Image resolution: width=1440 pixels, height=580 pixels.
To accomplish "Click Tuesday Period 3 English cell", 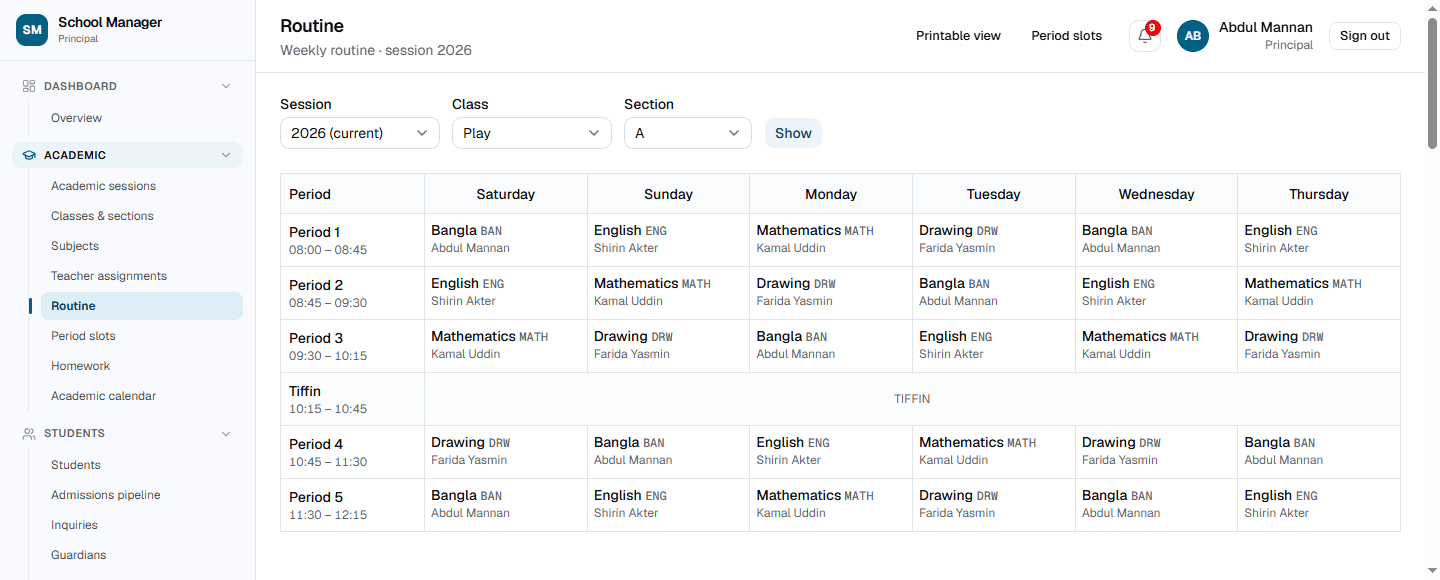I will (x=994, y=346).
